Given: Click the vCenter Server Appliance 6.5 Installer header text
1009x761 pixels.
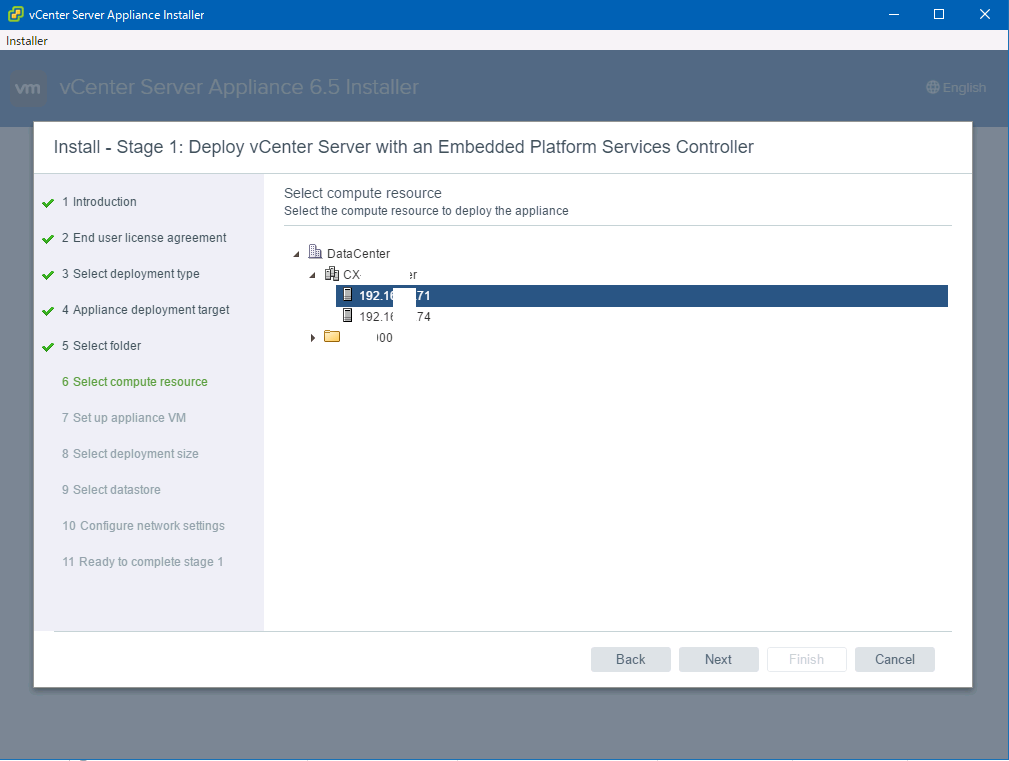Looking at the screenshot, I should 239,87.
